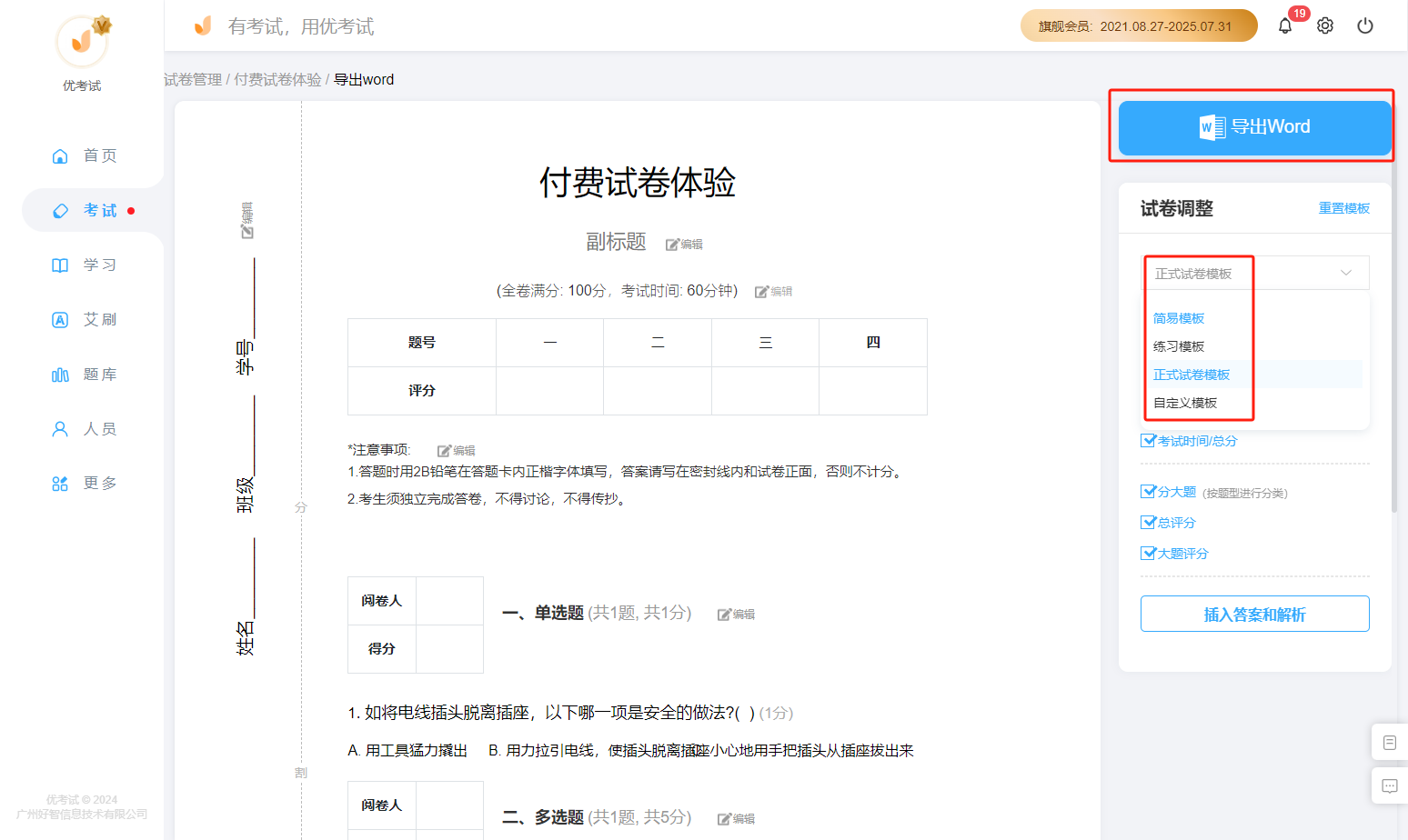
Task: Click the 插入答案和解析 button
Action: click(1255, 615)
